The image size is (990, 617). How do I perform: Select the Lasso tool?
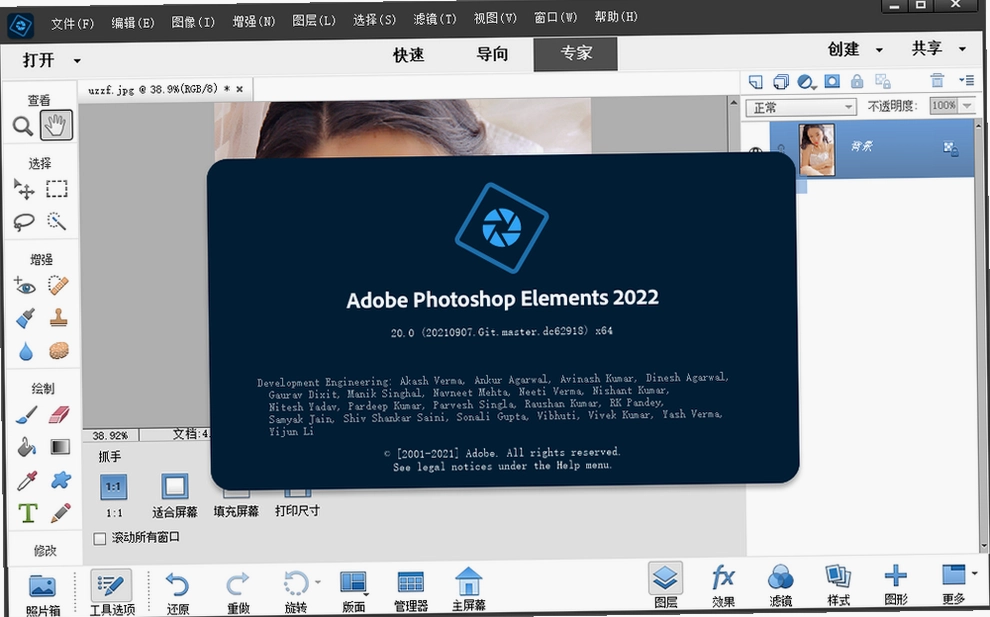24,222
